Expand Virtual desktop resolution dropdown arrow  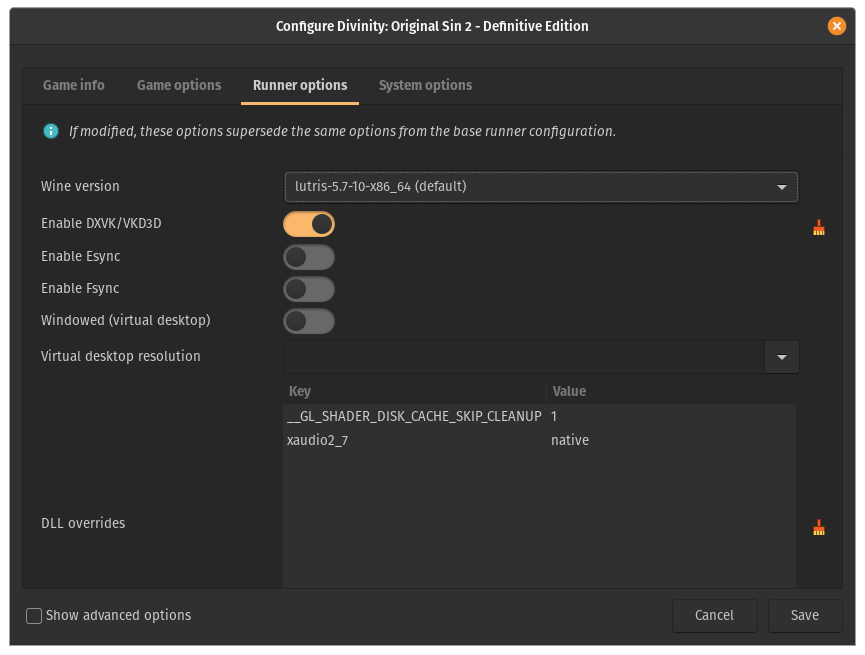coord(782,357)
